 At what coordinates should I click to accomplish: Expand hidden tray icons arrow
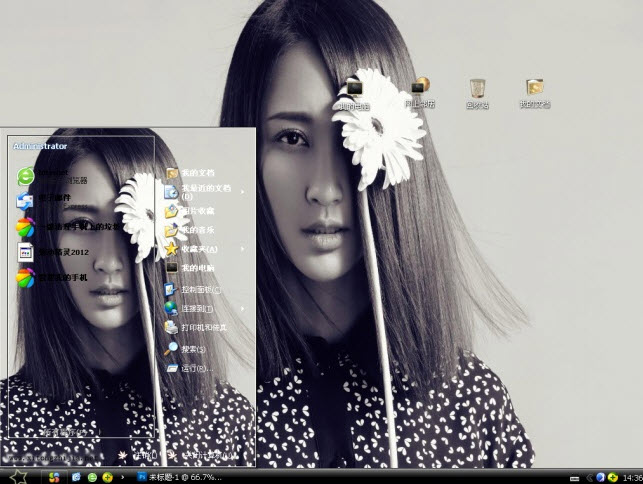(x=590, y=477)
